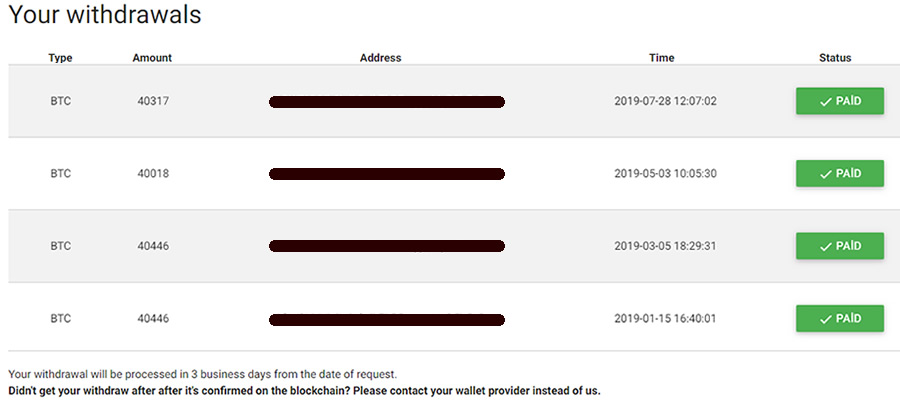Click PAID button for 2019-05-03 withdrawal
This screenshot has width=900, height=400.
[840, 173]
